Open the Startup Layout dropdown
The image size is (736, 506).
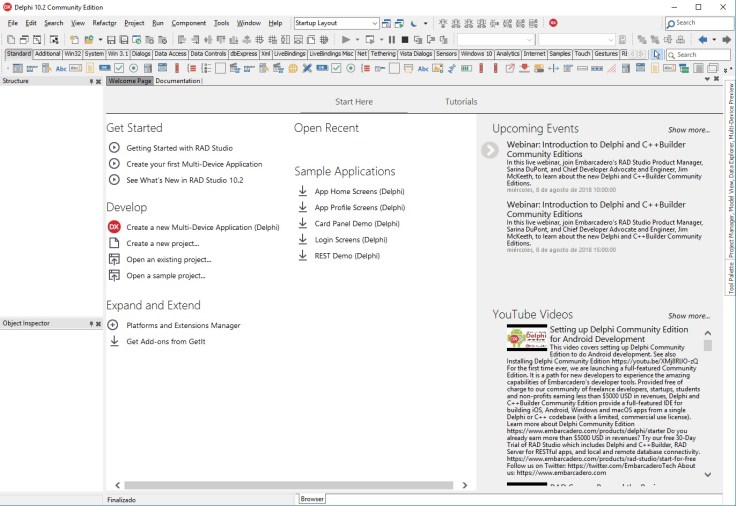coord(374,22)
